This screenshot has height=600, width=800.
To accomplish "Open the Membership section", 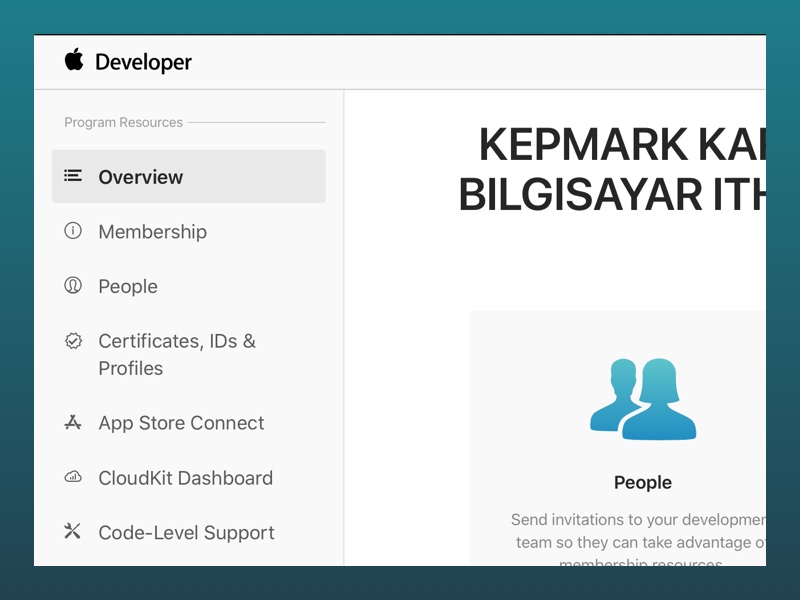I will 152,231.
